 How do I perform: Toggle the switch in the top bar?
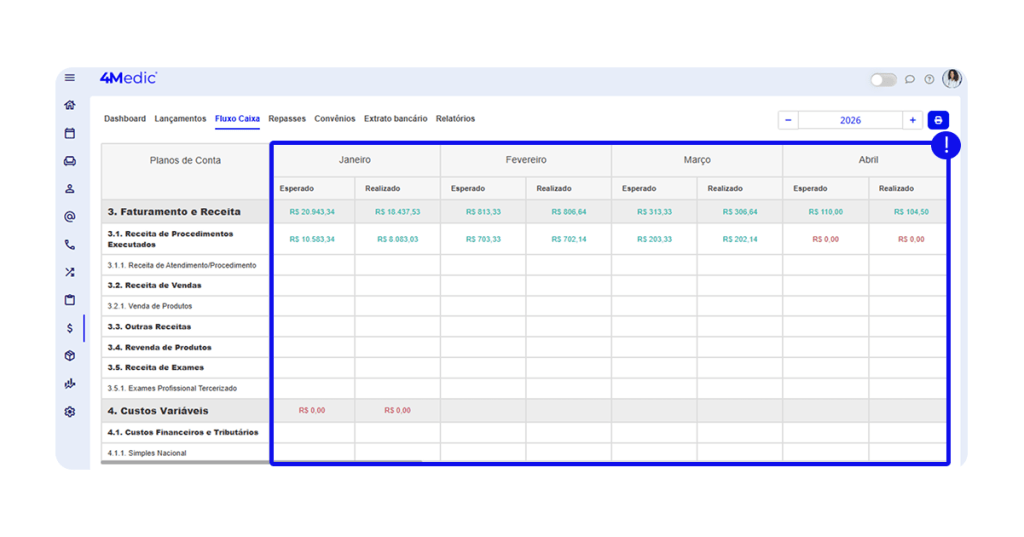[883, 79]
